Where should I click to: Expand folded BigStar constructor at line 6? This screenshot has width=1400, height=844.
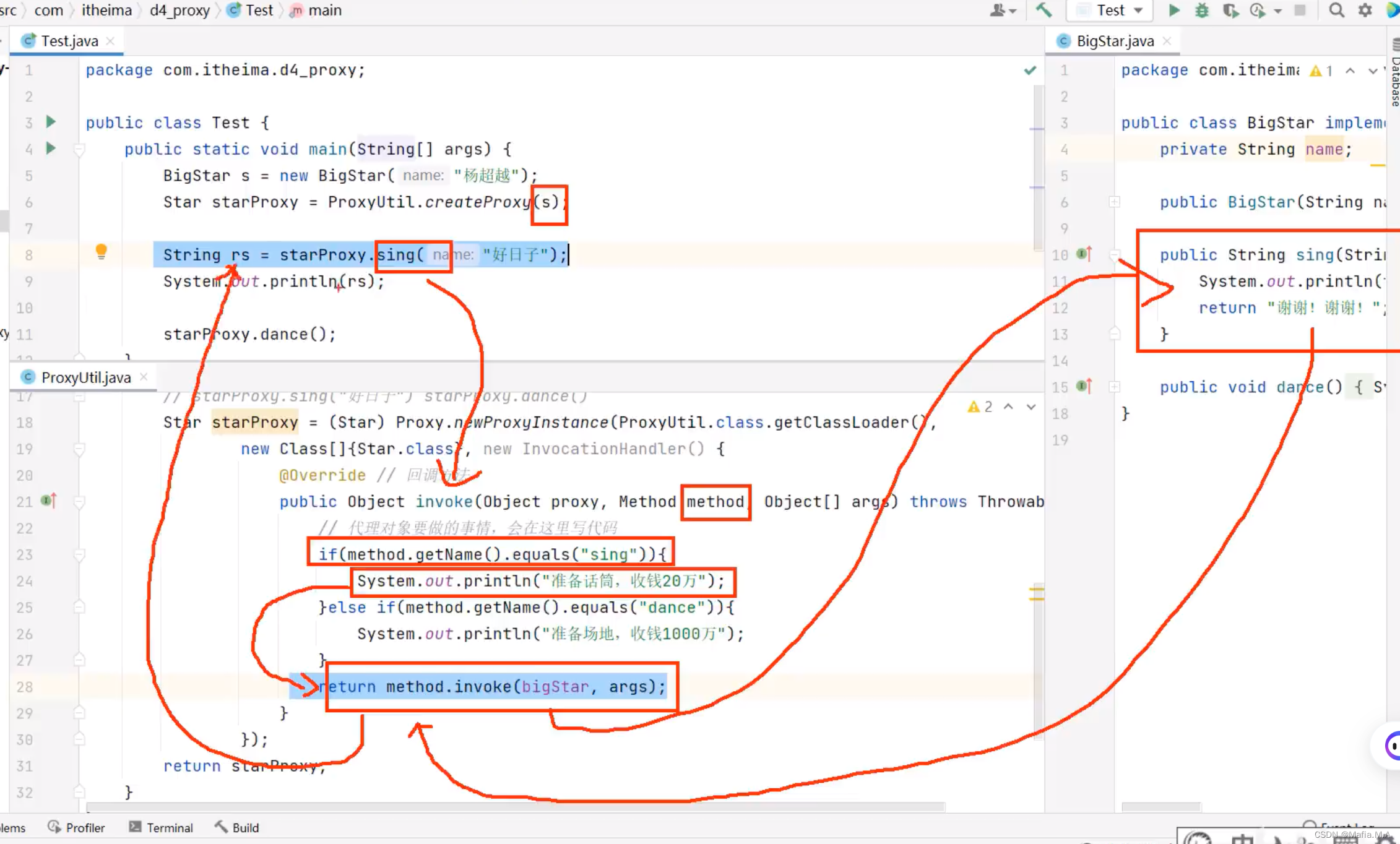pyautogui.click(x=1114, y=202)
